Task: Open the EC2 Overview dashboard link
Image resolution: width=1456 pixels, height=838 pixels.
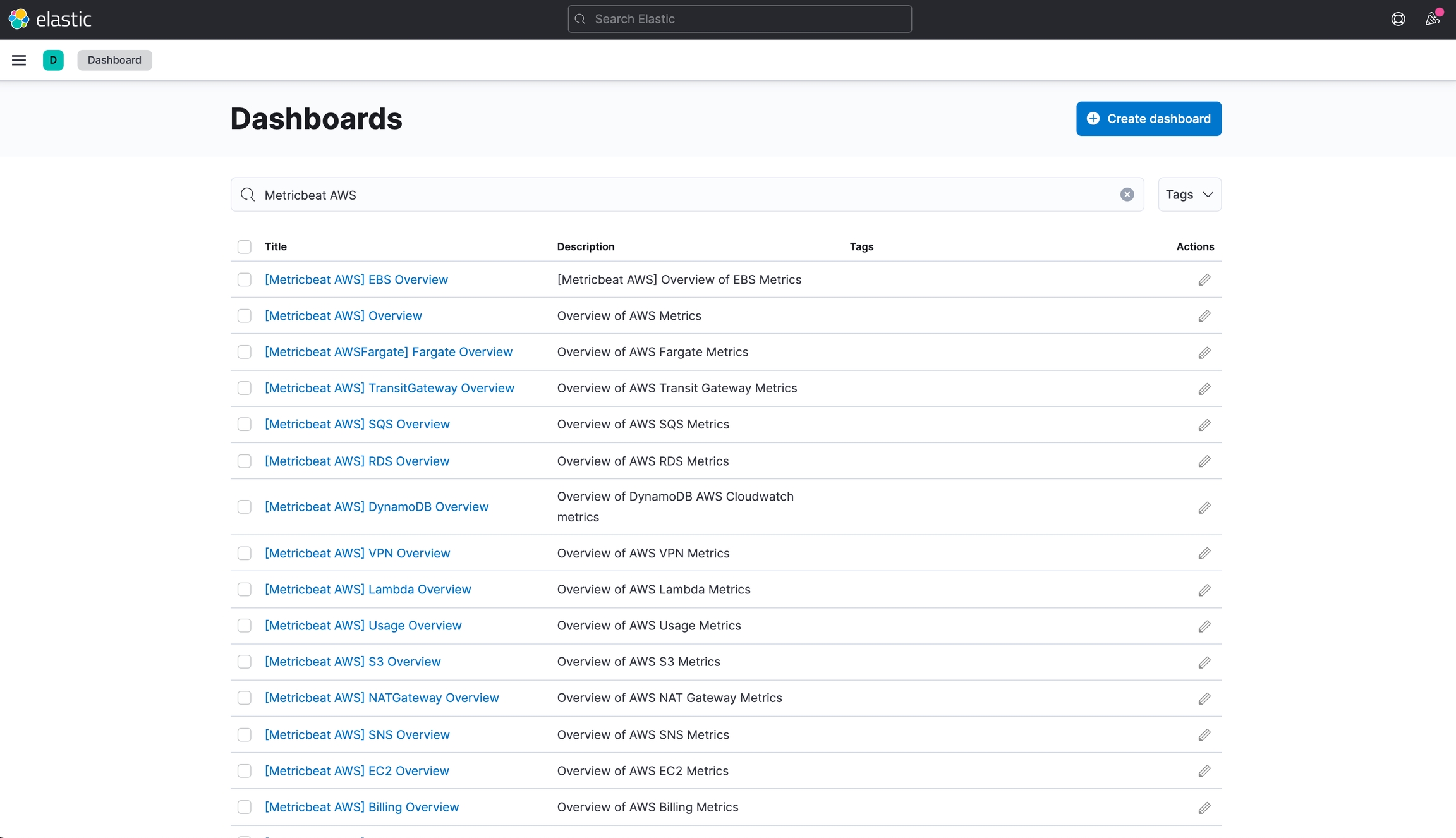Action: tap(356, 771)
